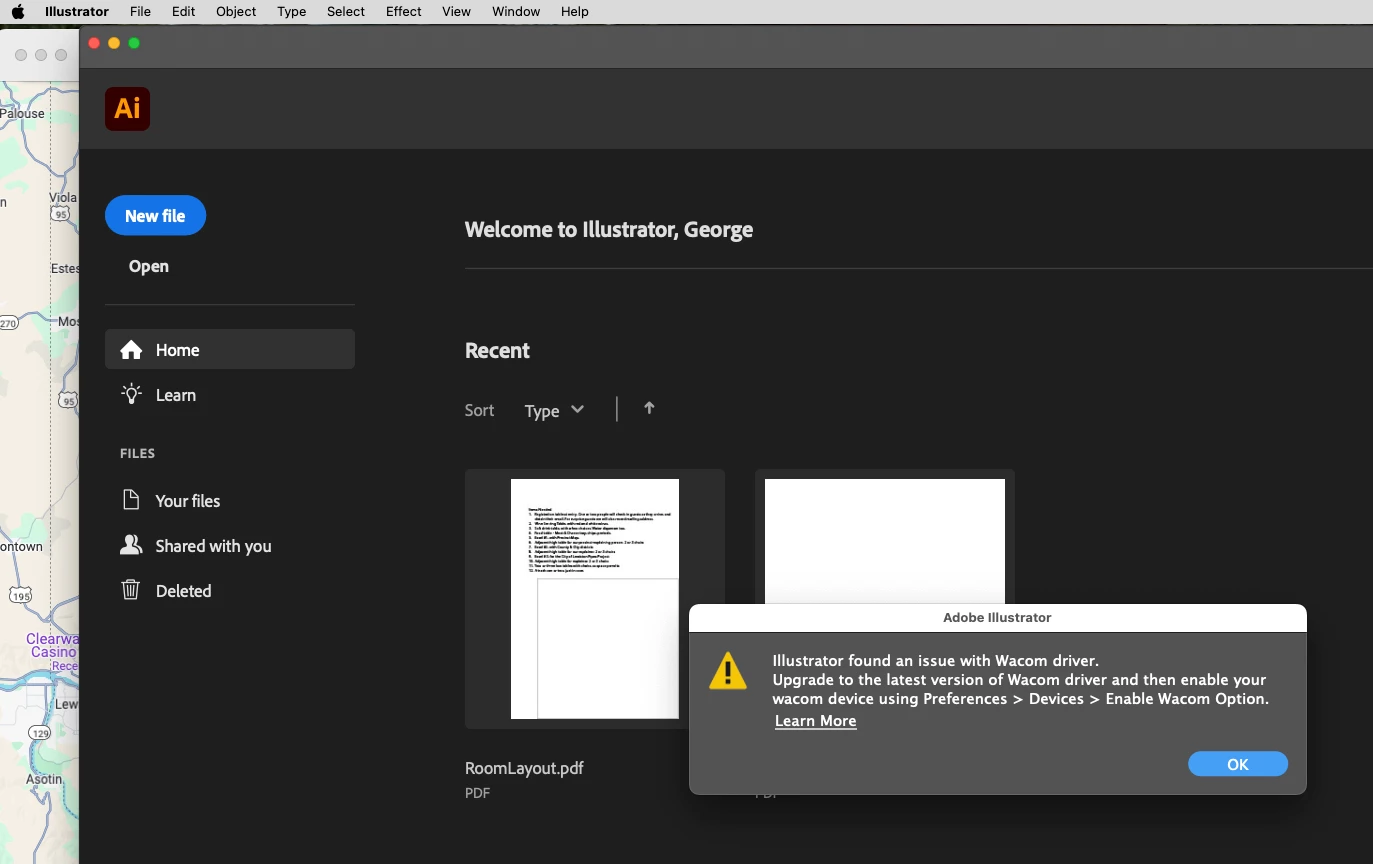
Task: Open the RoomLayout.pdf thumbnail
Action: click(595, 599)
